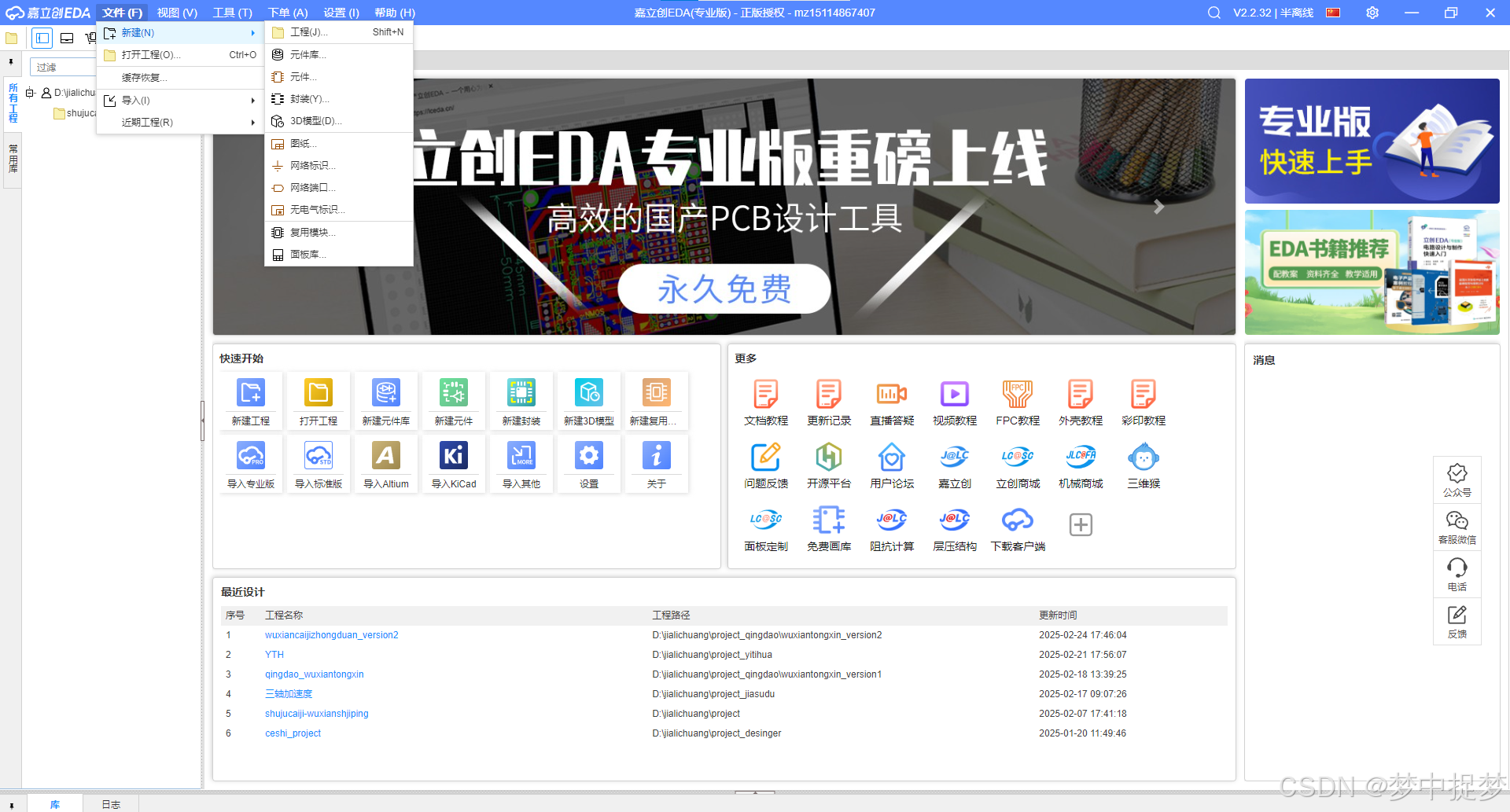Add a shortcut with the plus icon

[x=1081, y=524]
